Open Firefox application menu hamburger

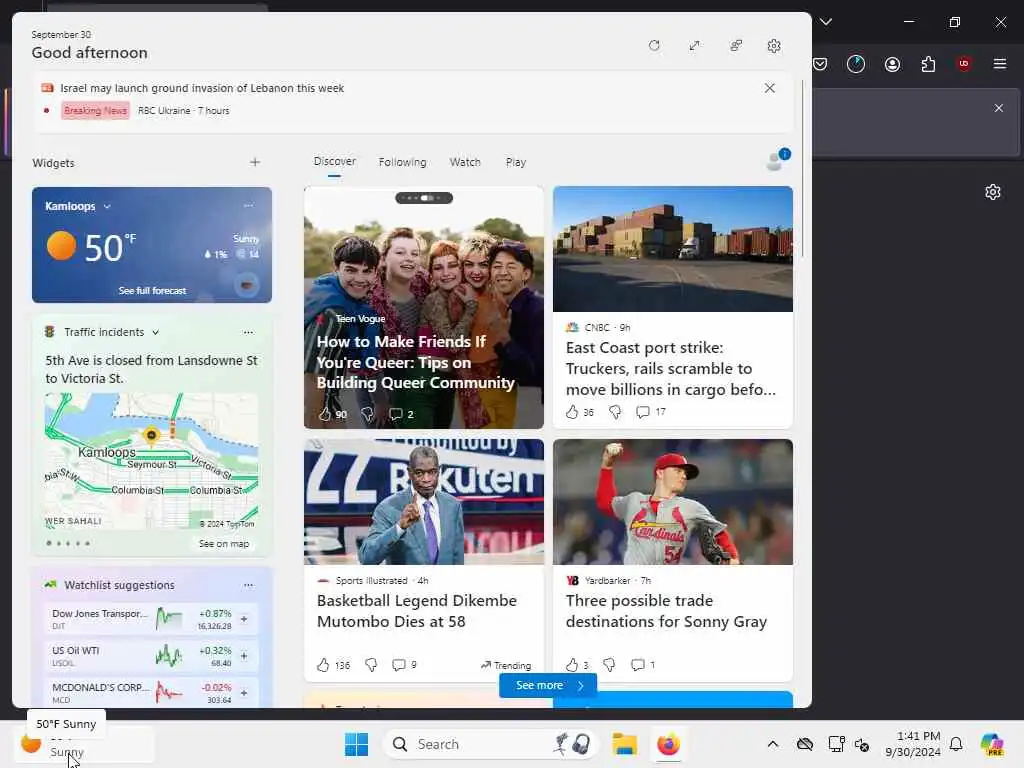999,63
